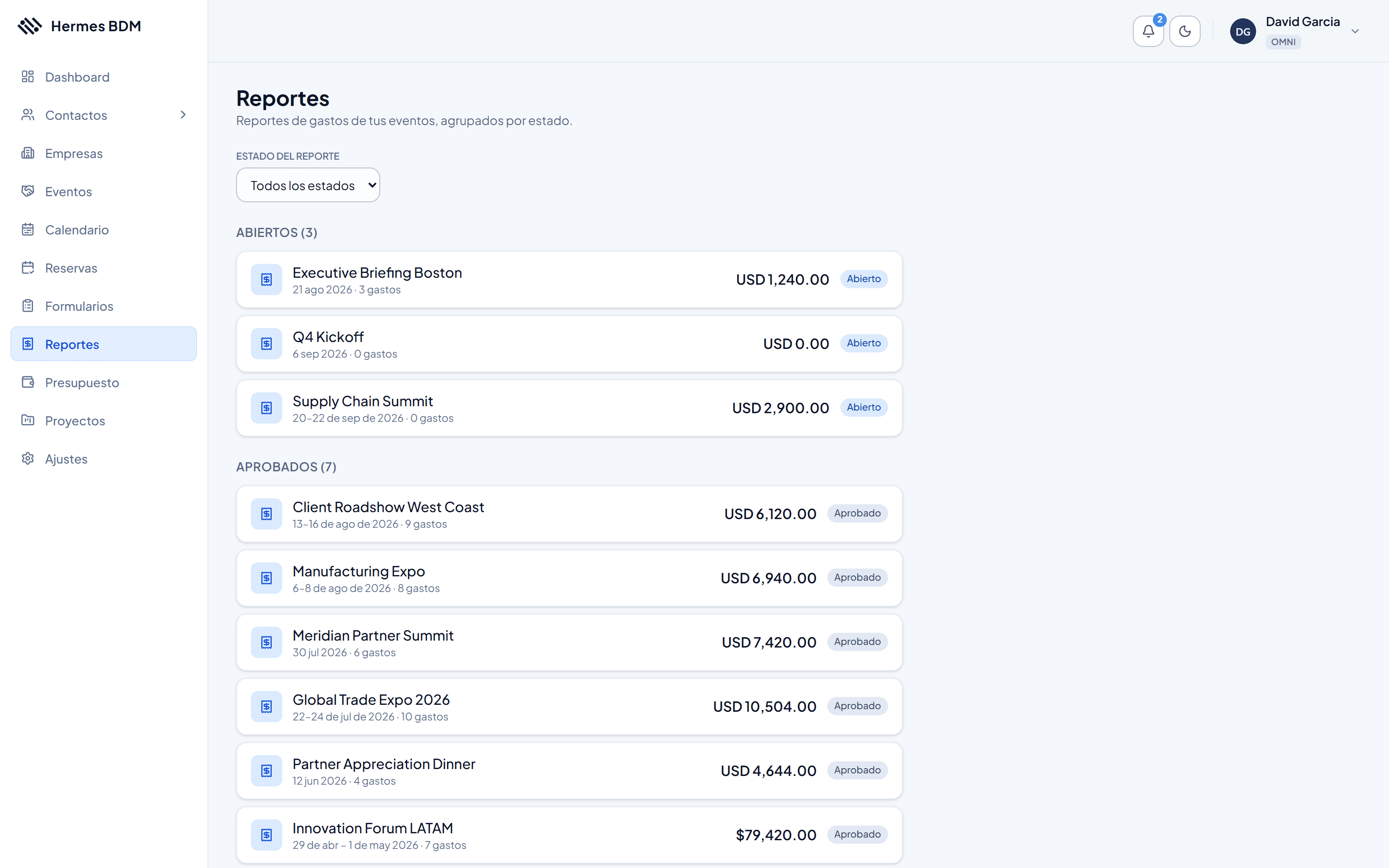Click the Abierto badge on Q4 Kickoff
The height and width of the screenshot is (868, 1389).
(x=864, y=343)
